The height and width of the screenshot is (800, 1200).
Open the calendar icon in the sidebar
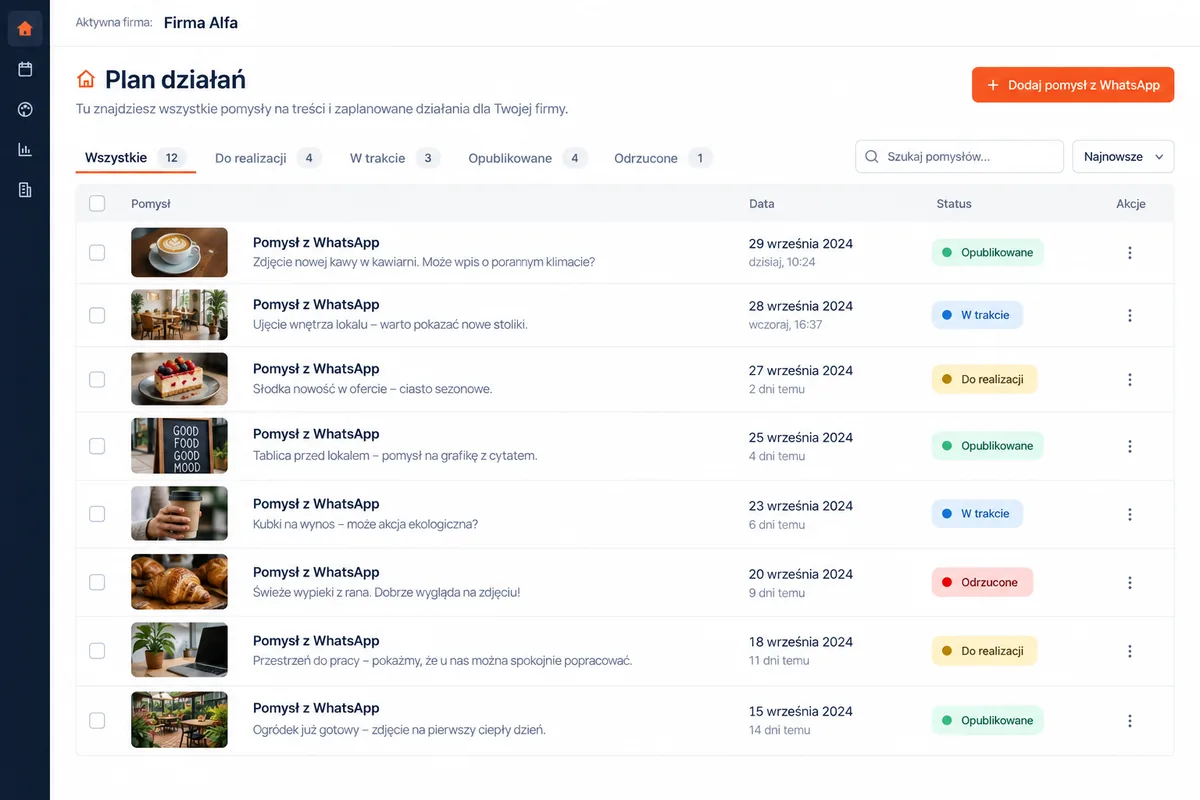coord(25,69)
